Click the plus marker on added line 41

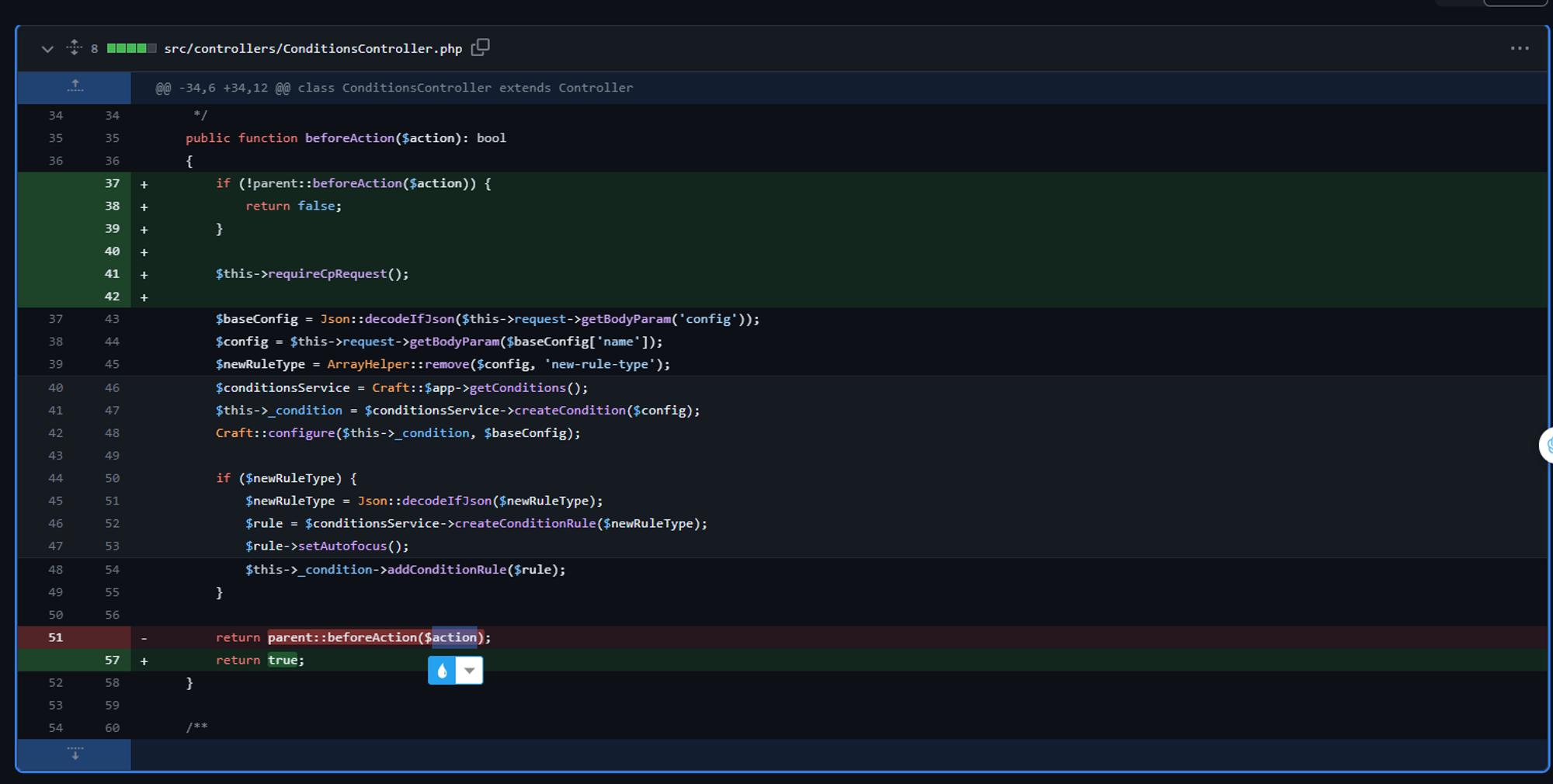(144, 274)
